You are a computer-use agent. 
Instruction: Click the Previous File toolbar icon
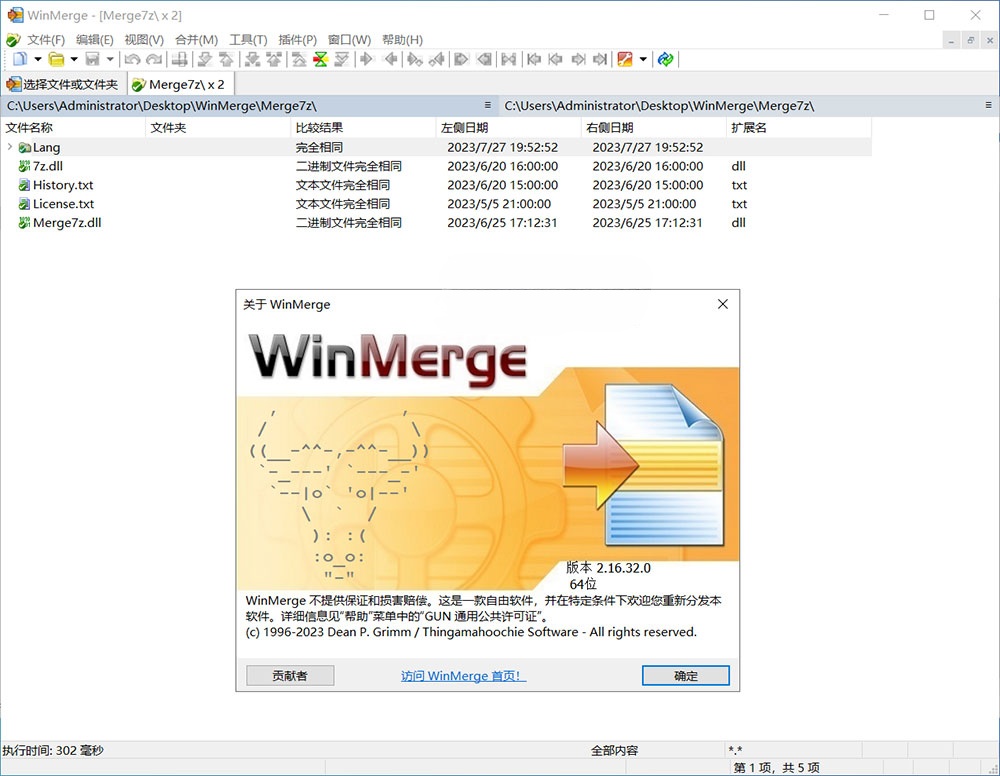click(x=555, y=59)
